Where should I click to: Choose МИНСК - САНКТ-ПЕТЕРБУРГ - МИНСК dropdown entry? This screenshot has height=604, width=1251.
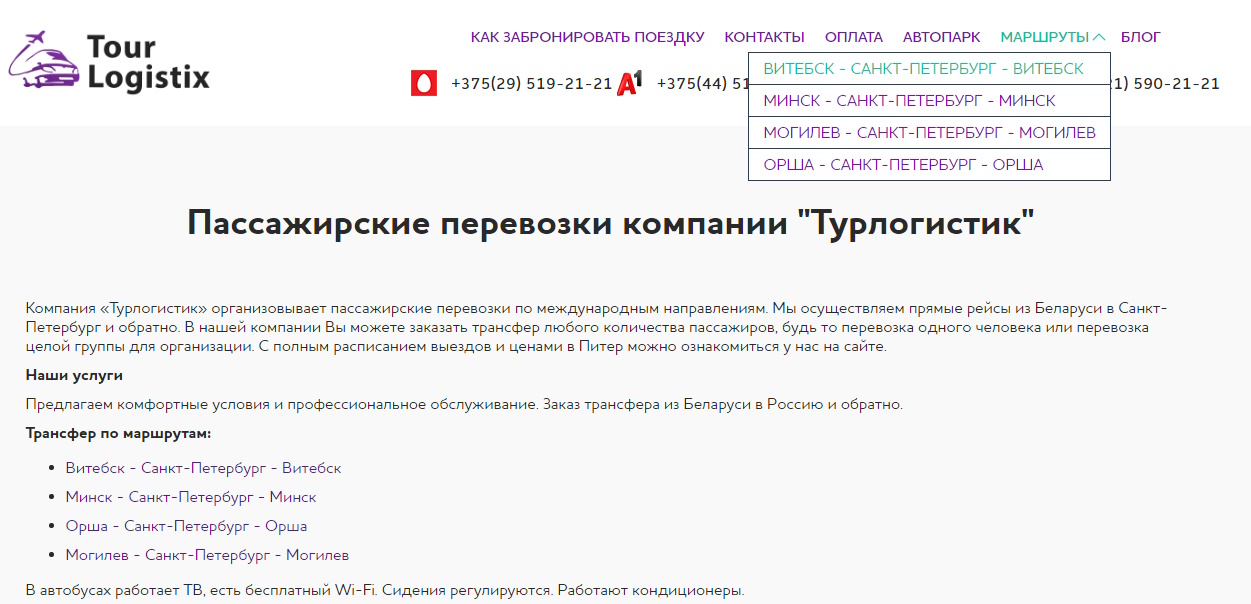[909, 101]
